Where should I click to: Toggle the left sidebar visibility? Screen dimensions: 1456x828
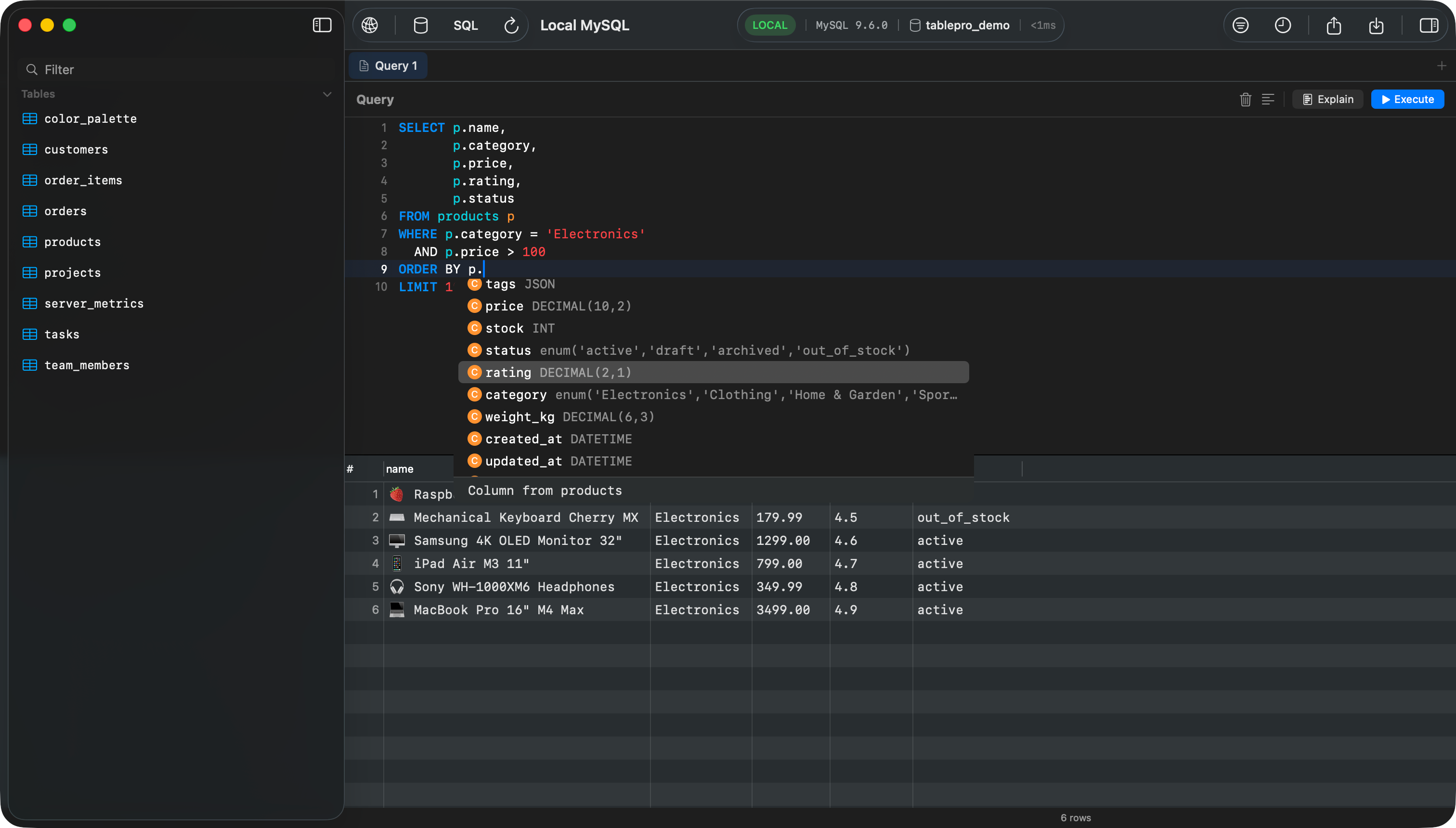pos(322,25)
